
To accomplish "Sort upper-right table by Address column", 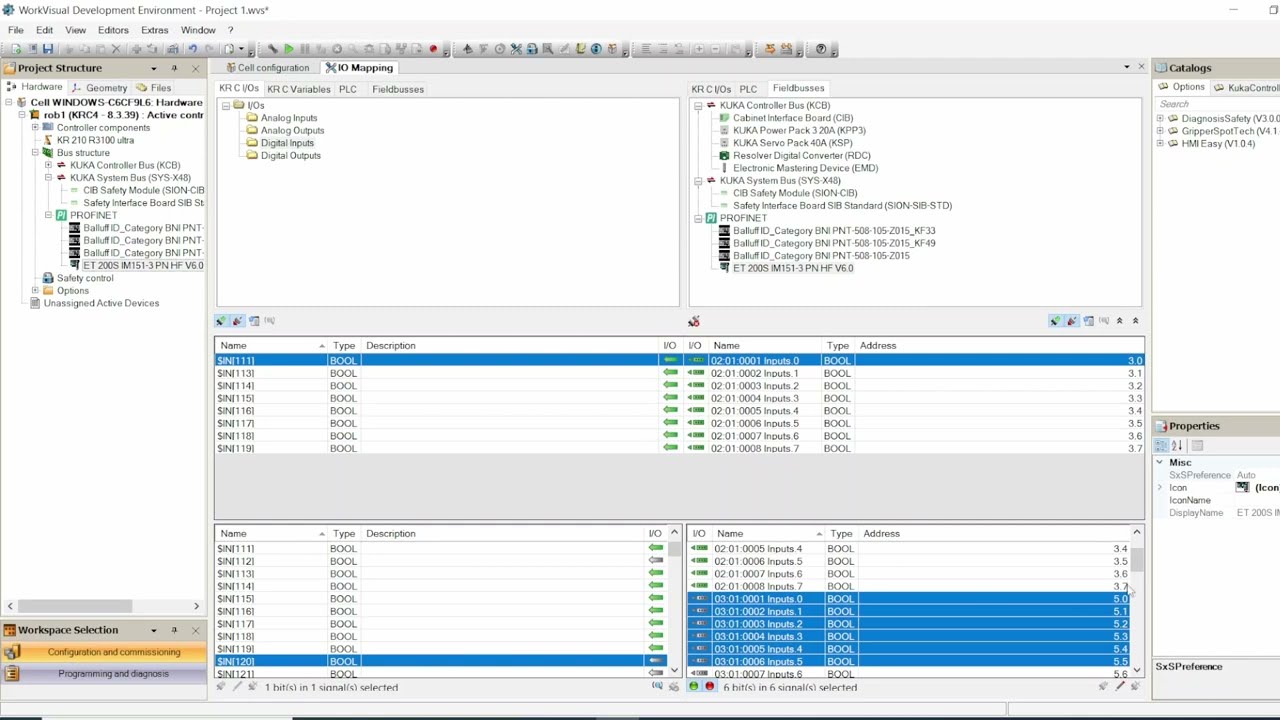I will (x=999, y=346).
